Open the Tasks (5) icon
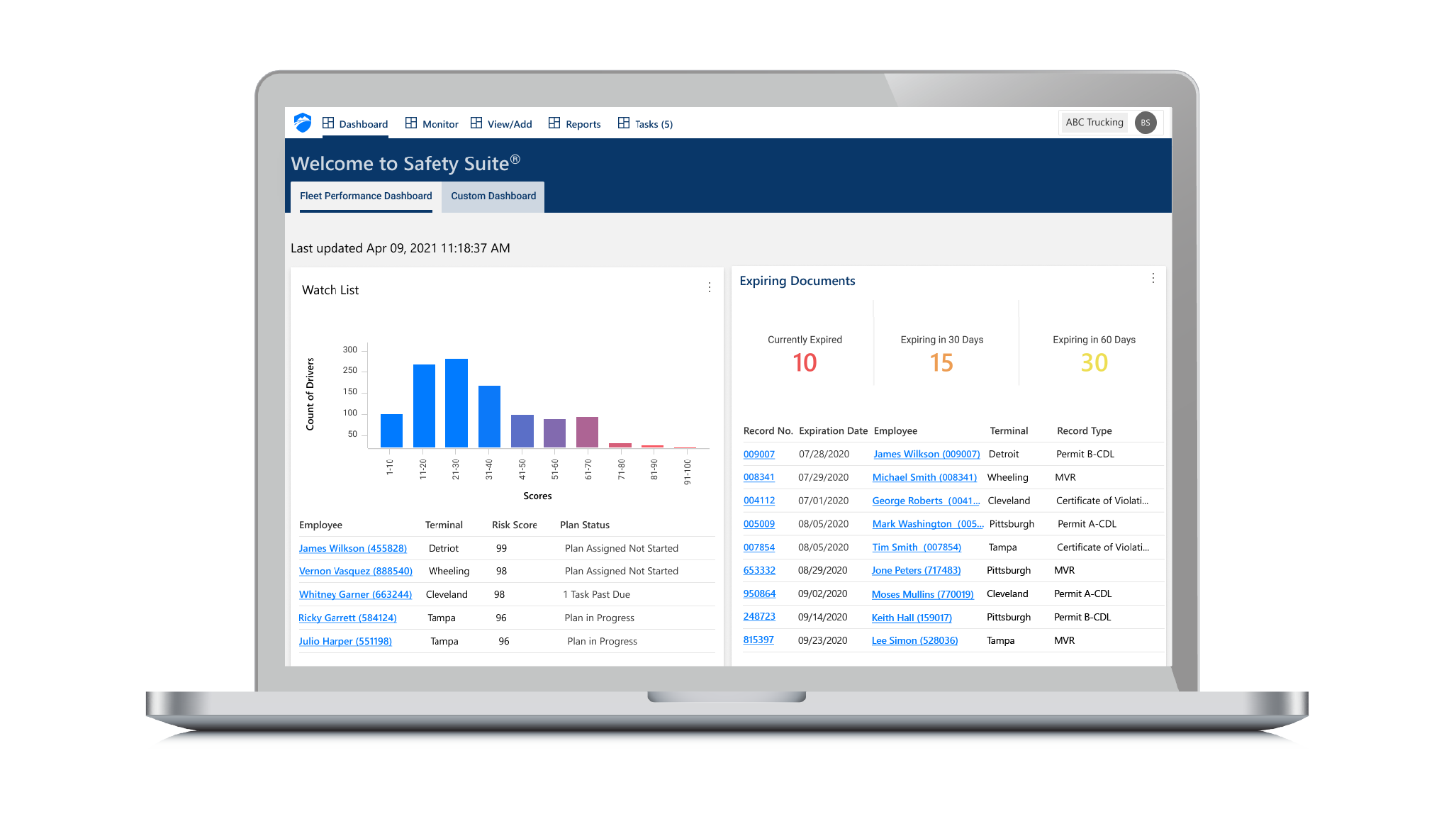 coord(624,123)
